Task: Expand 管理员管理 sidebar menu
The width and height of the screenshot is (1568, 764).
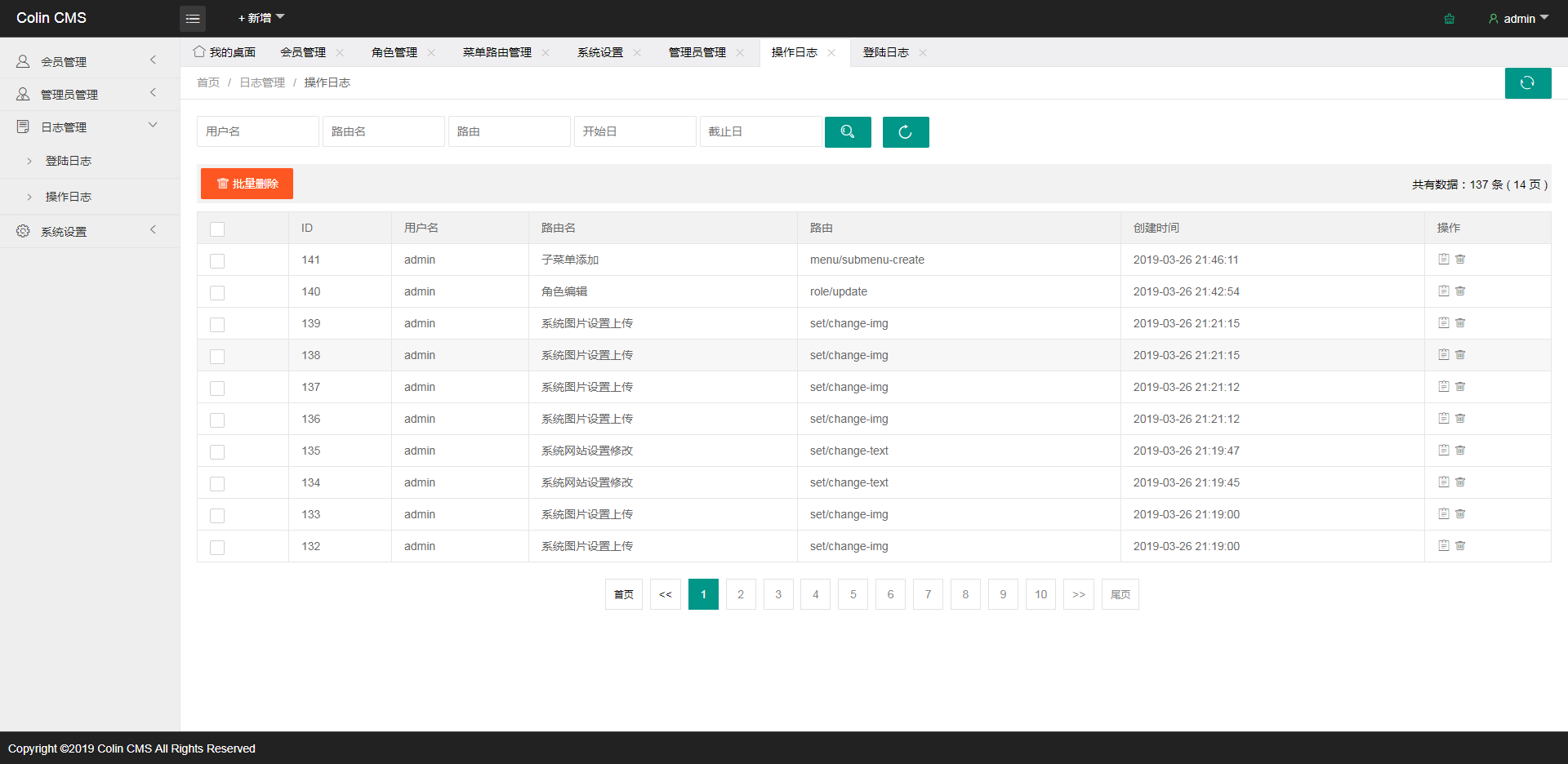Action: click(x=90, y=94)
